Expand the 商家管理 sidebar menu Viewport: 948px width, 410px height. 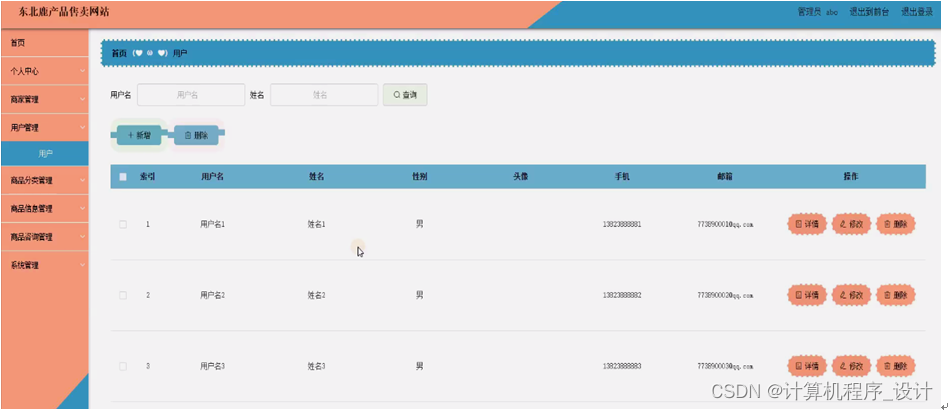pos(45,99)
